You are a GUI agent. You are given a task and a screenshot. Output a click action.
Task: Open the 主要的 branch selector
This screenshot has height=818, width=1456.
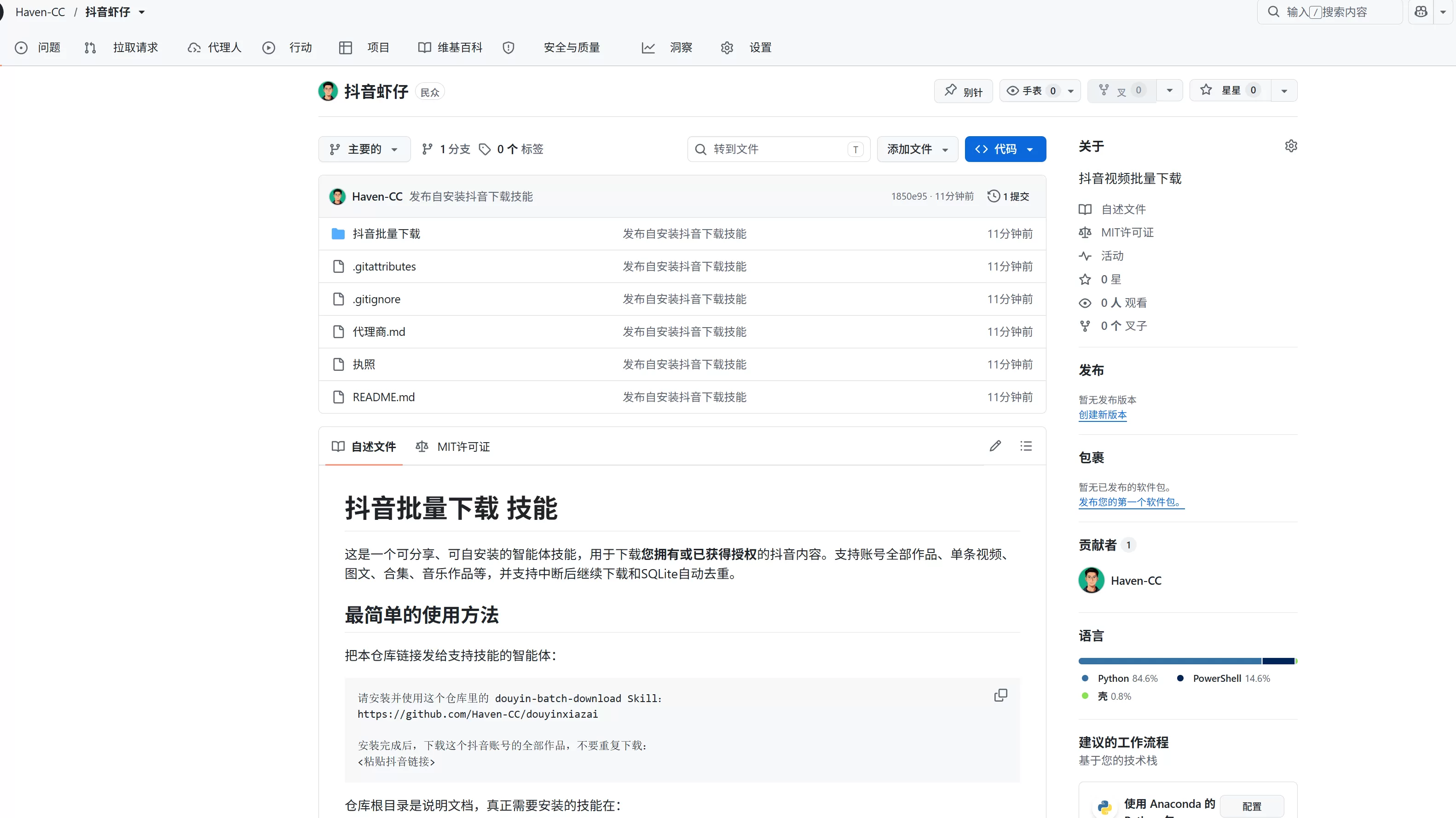(x=364, y=149)
